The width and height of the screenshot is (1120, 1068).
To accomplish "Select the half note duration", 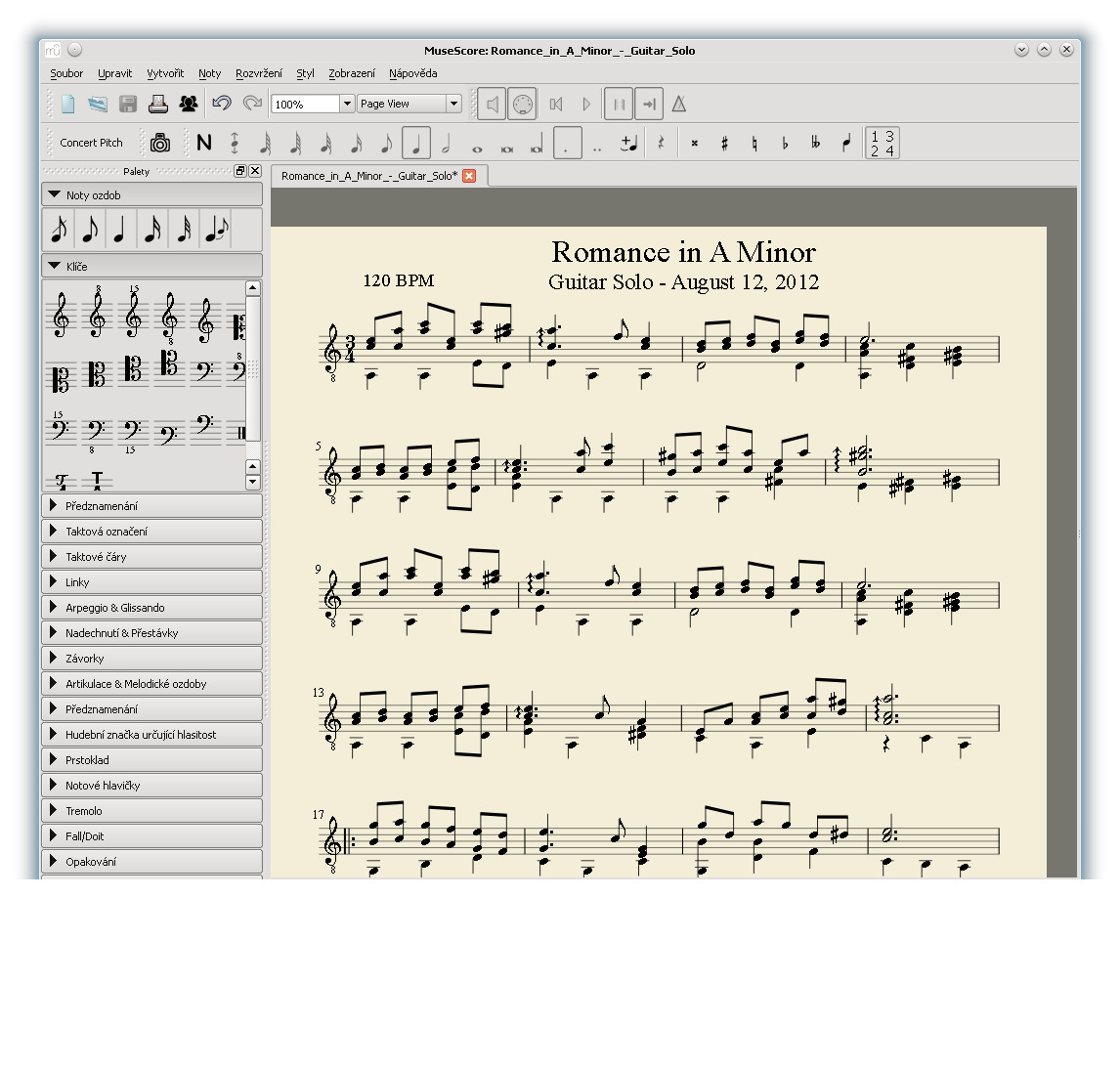I will pyautogui.click(x=446, y=144).
